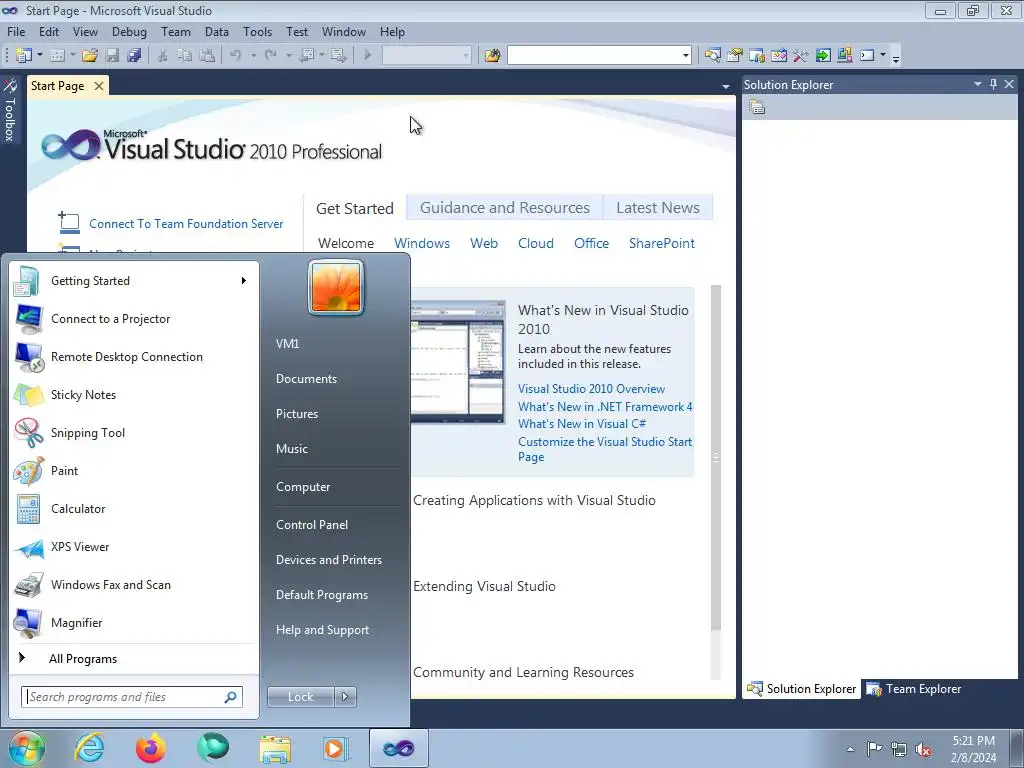Open Control Panel from the Start menu
1024x768 pixels.
pos(312,524)
